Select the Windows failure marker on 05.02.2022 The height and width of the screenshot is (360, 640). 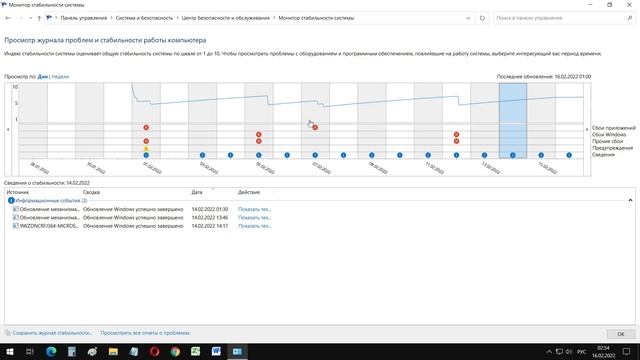[x=259, y=134]
